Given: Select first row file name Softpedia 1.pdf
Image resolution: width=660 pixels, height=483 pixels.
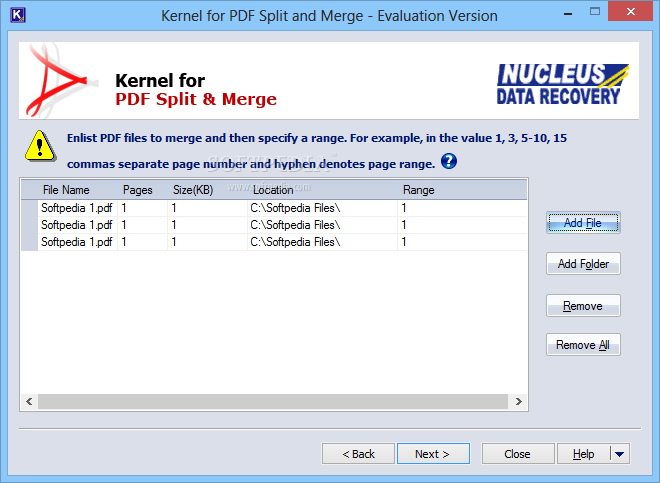Looking at the screenshot, I should pyautogui.click(x=77, y=208).
